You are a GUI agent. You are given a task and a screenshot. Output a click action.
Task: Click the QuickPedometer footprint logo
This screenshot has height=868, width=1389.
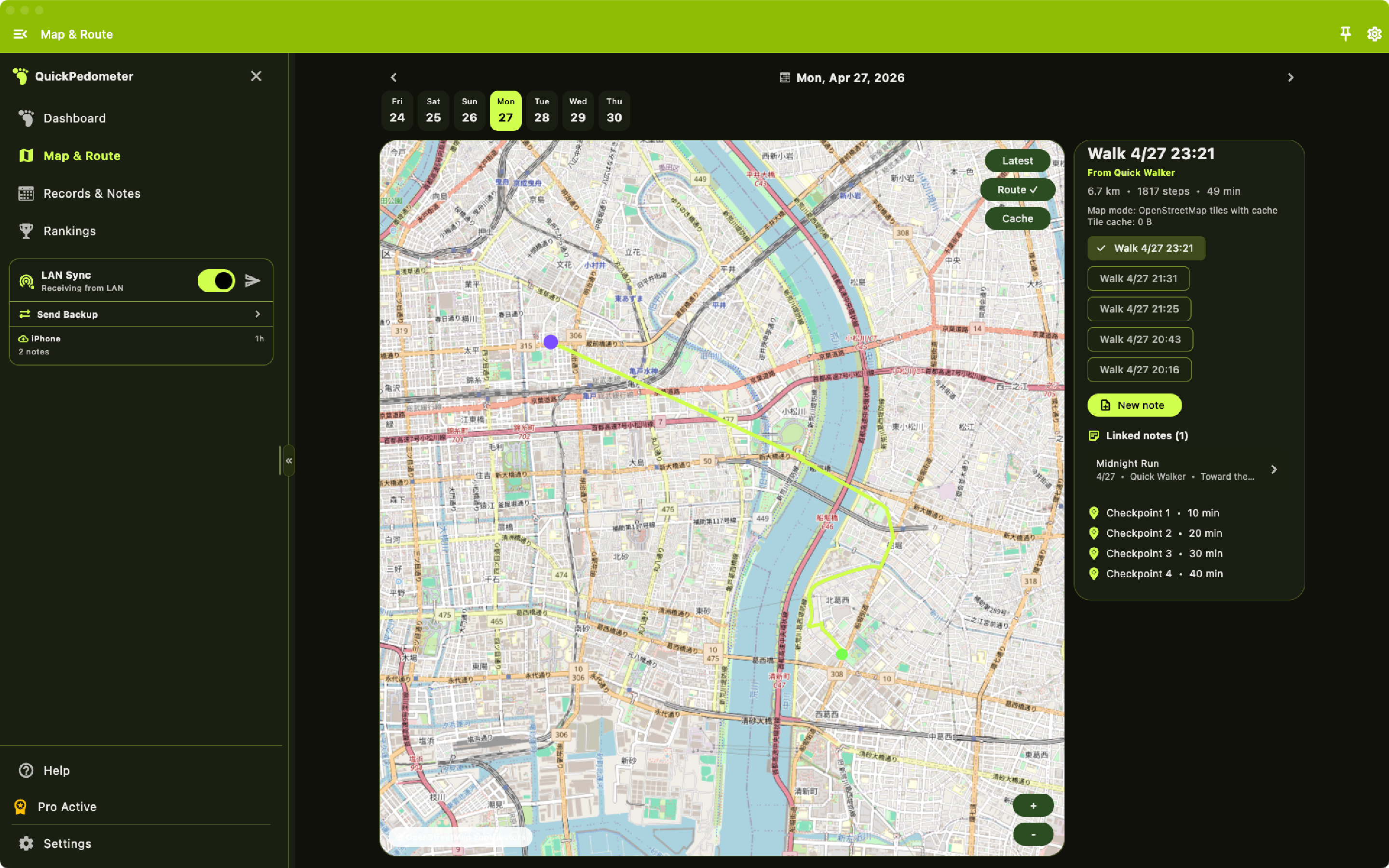[x=21, y=76]
